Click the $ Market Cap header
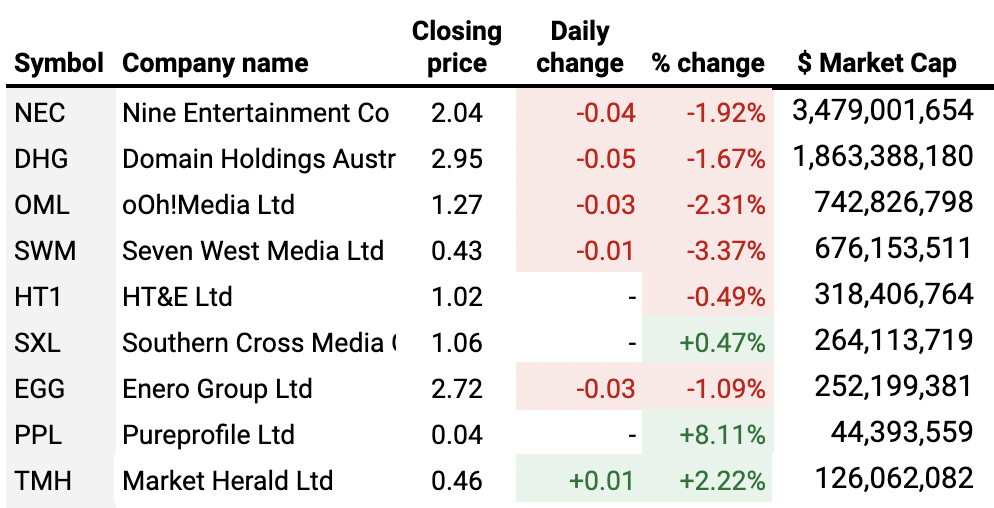994x508 pixels. (x=877, y=64)
